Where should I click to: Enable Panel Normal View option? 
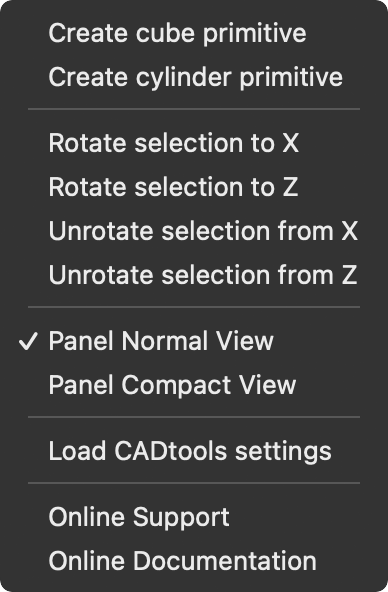pyautogui.click(x=194, y=341)
